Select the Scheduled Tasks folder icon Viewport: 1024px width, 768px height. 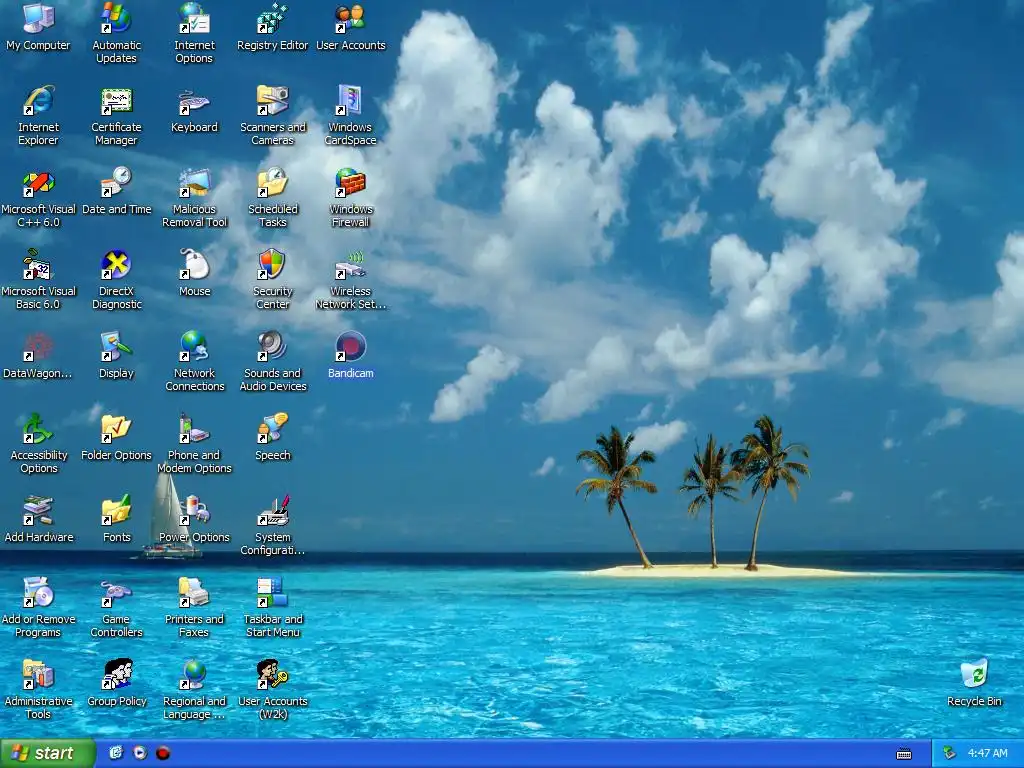pos(272,182)
